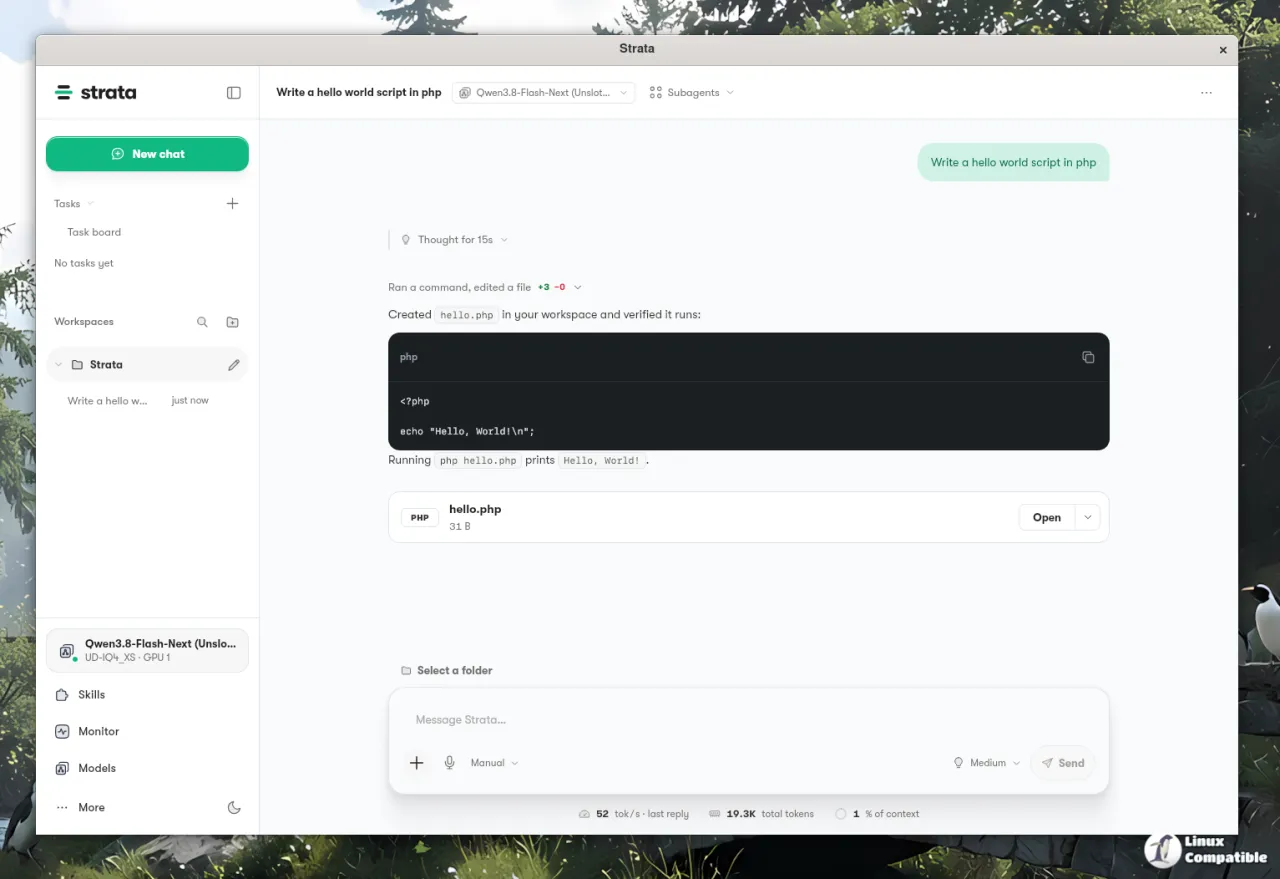The width and height of the screenshot is (1280, 879).
Task: Expand the Ran a command details
Action: click(x=485, y=288)
